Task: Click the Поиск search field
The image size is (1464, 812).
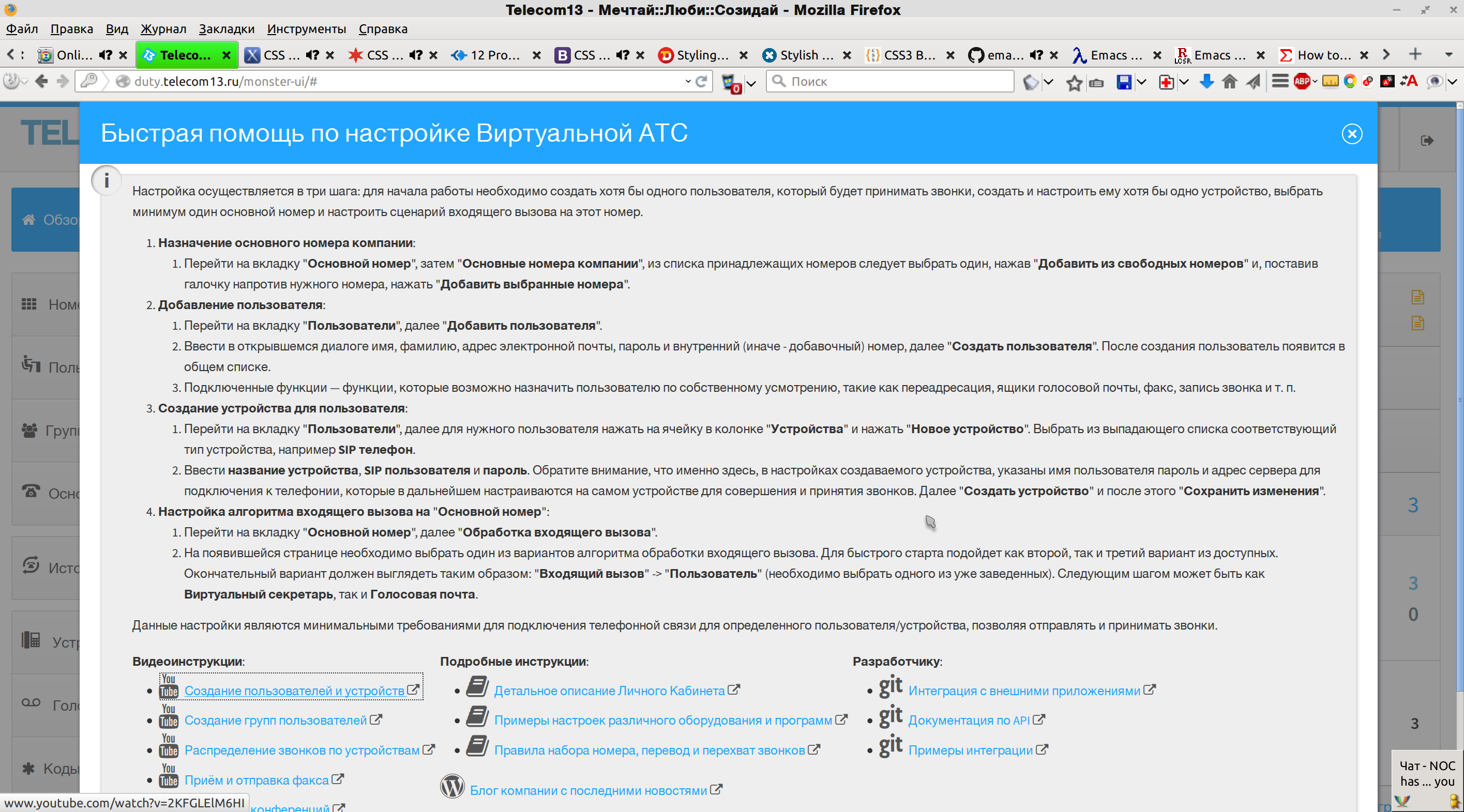Action: (889, 81)
